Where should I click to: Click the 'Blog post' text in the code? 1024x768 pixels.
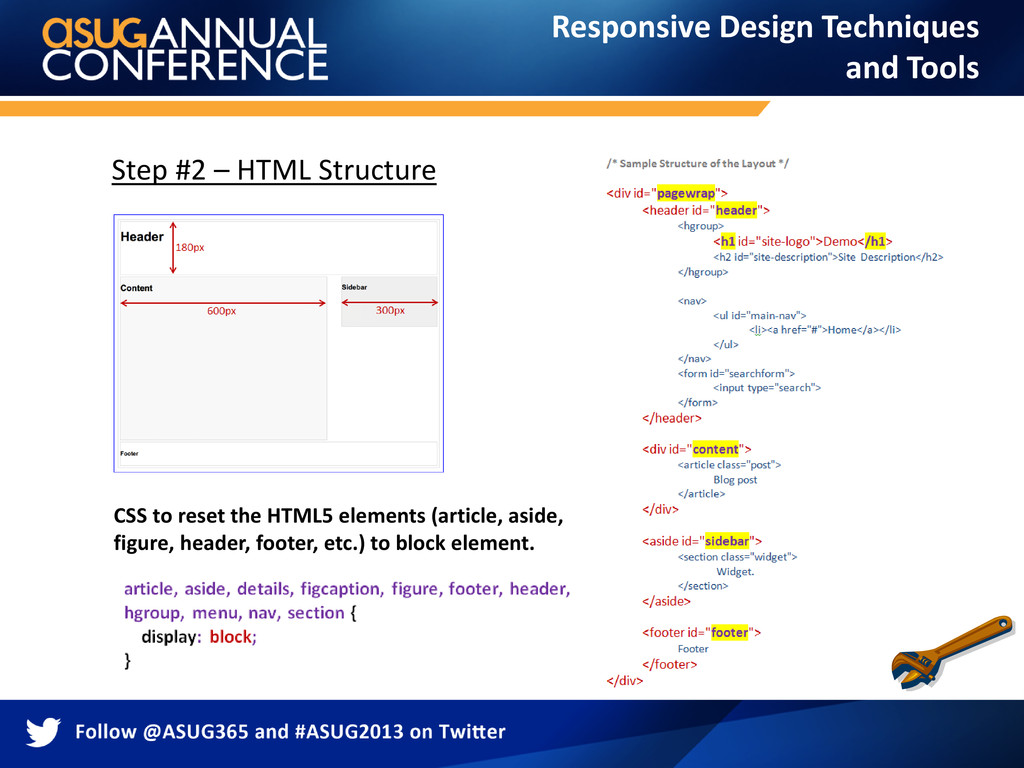pos(735,480)
